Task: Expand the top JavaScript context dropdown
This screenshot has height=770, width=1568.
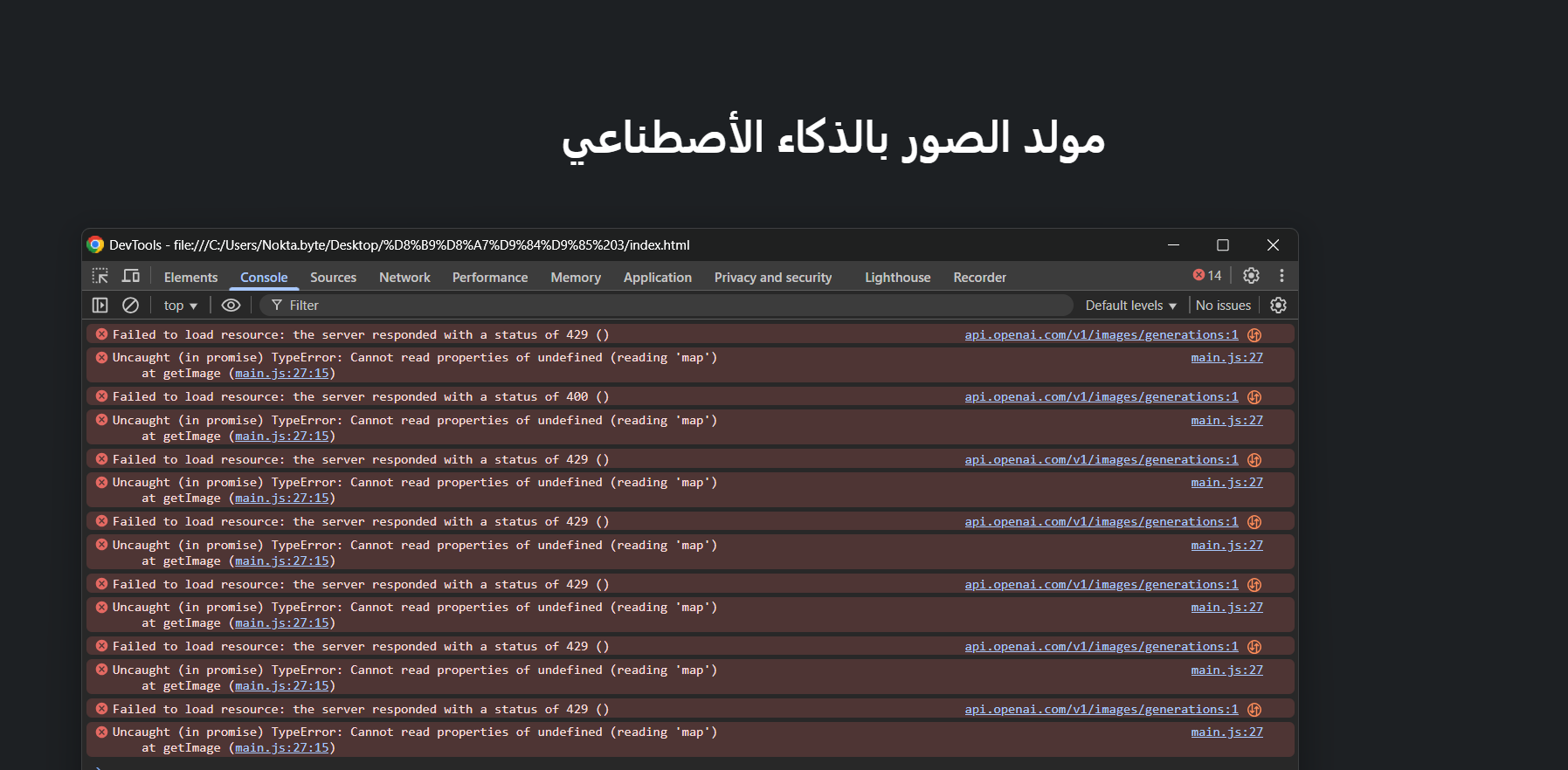Action: [x=180, y=306]
